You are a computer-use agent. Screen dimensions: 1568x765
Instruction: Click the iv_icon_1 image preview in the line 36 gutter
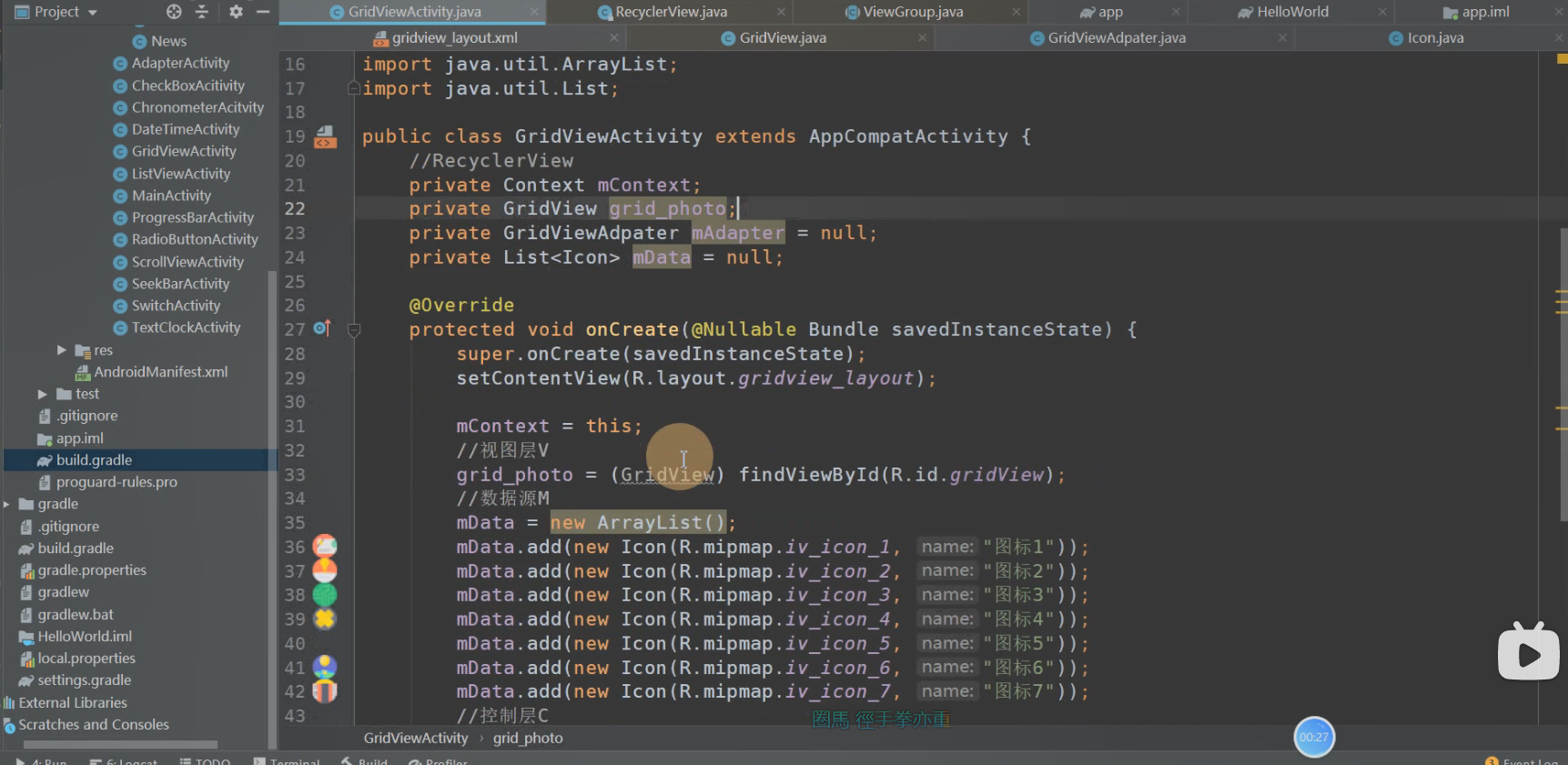pos(325,547)
